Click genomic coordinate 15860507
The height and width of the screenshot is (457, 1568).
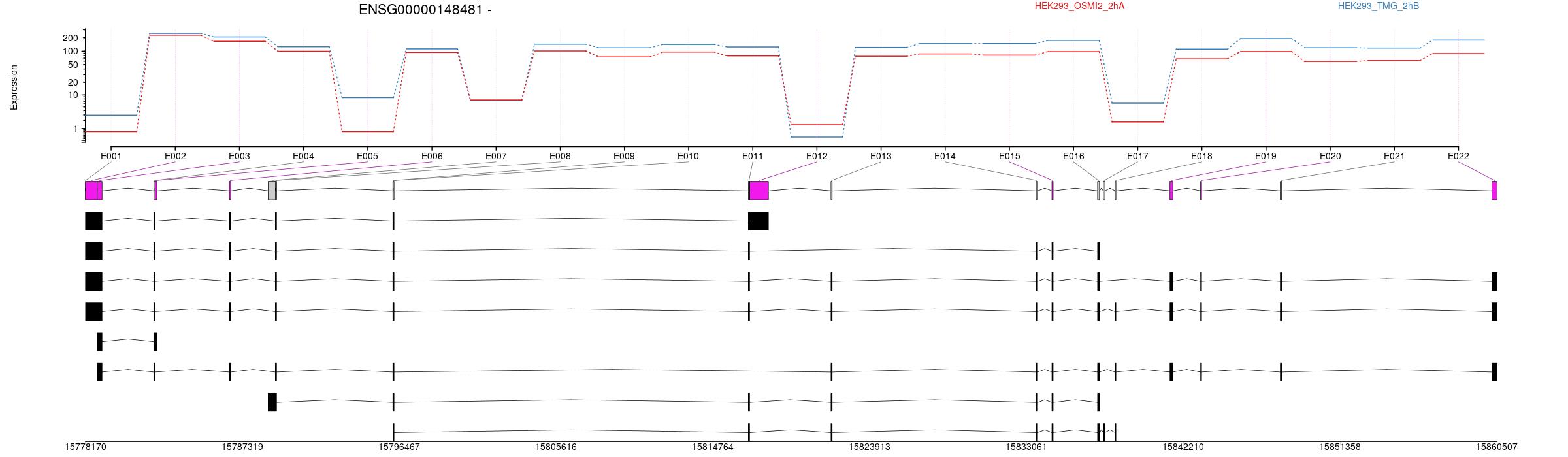[x=1497, y=447]
